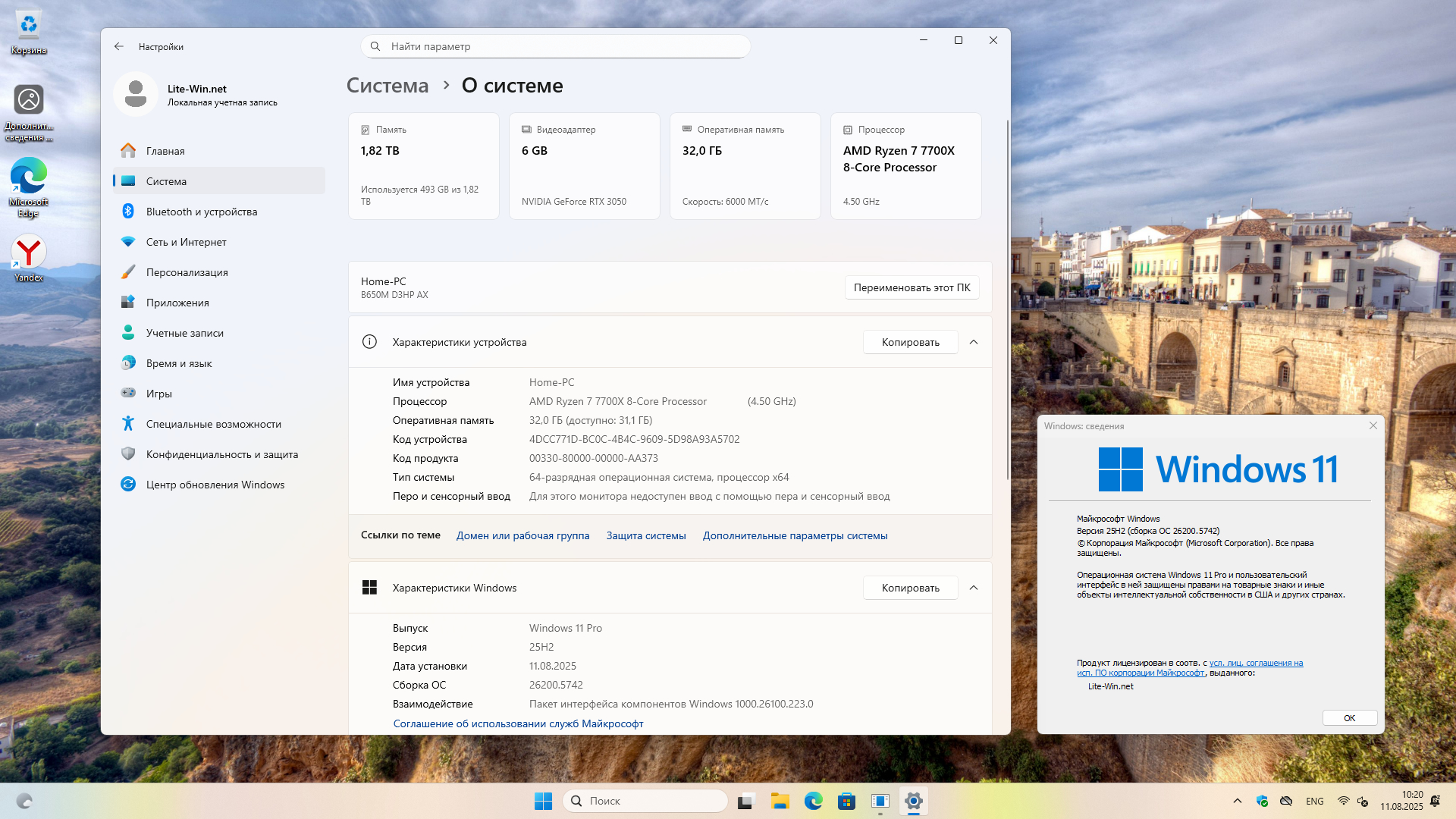This screenshot has width=1456, height=819.
Task: Open Защита системы link
Action: tap(645, 535)
